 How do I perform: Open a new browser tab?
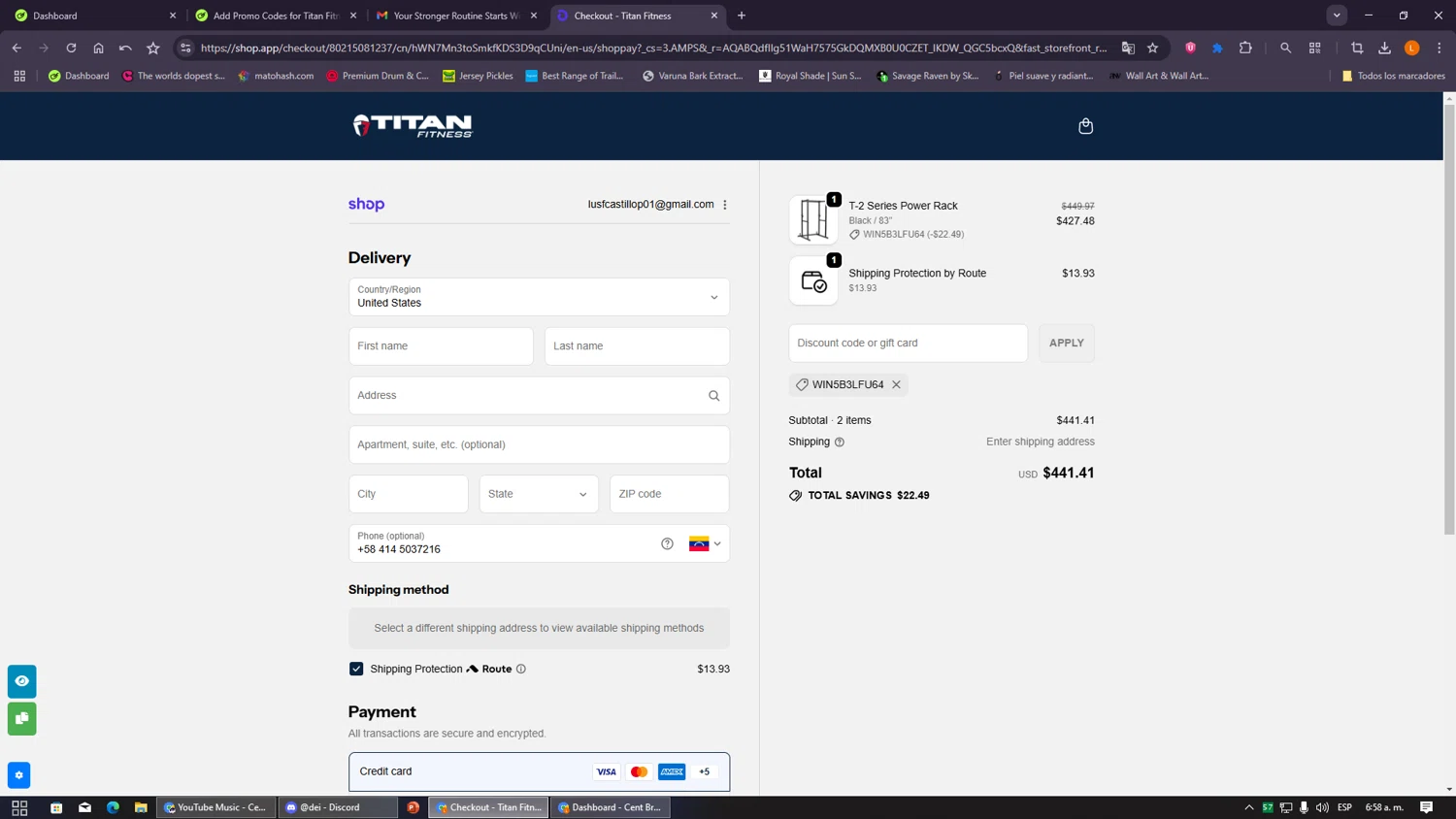(x=742, y=16)
